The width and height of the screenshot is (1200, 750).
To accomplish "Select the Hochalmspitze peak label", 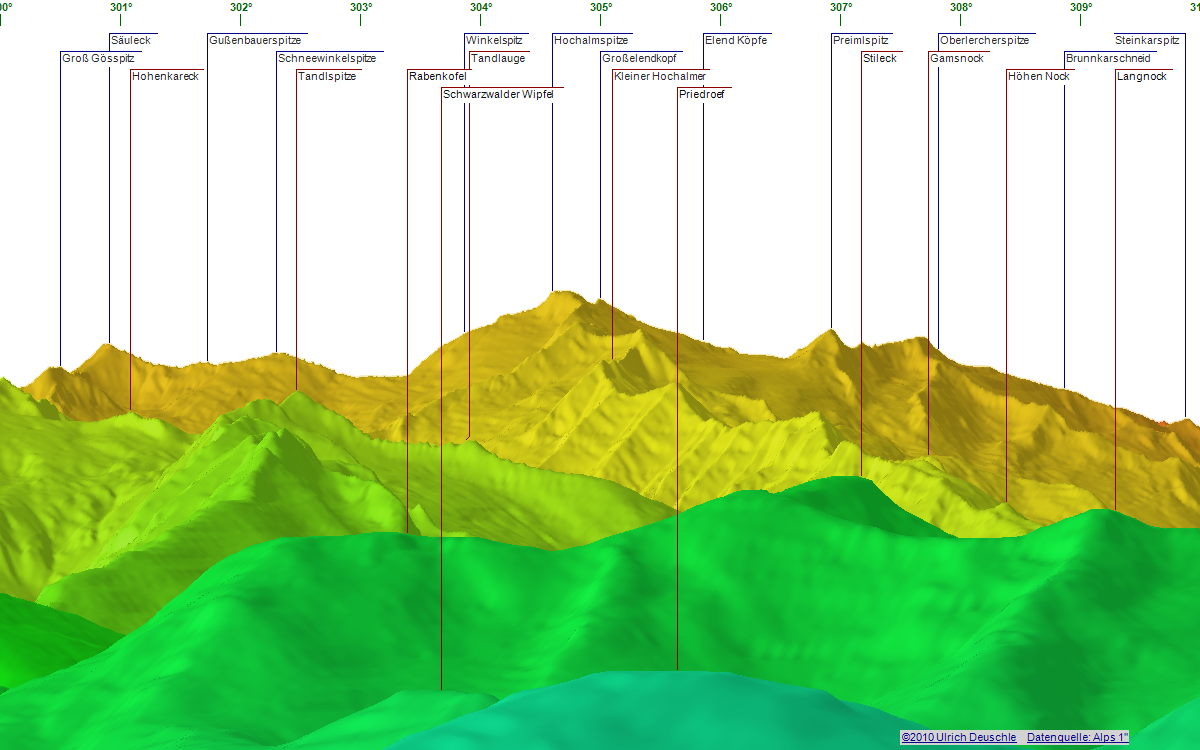I will [591, 41].
